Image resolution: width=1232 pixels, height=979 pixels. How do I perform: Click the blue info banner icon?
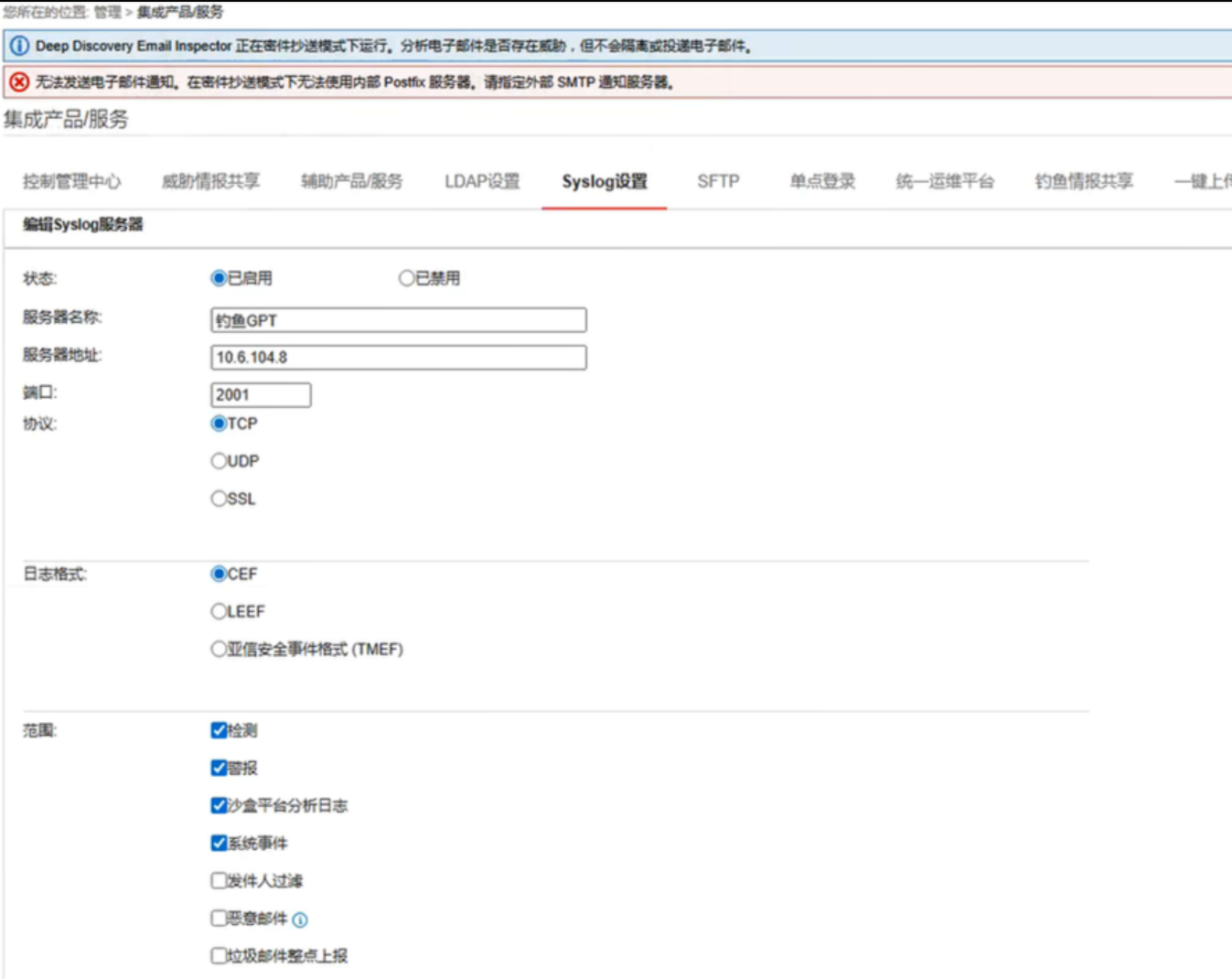[19, 46]
